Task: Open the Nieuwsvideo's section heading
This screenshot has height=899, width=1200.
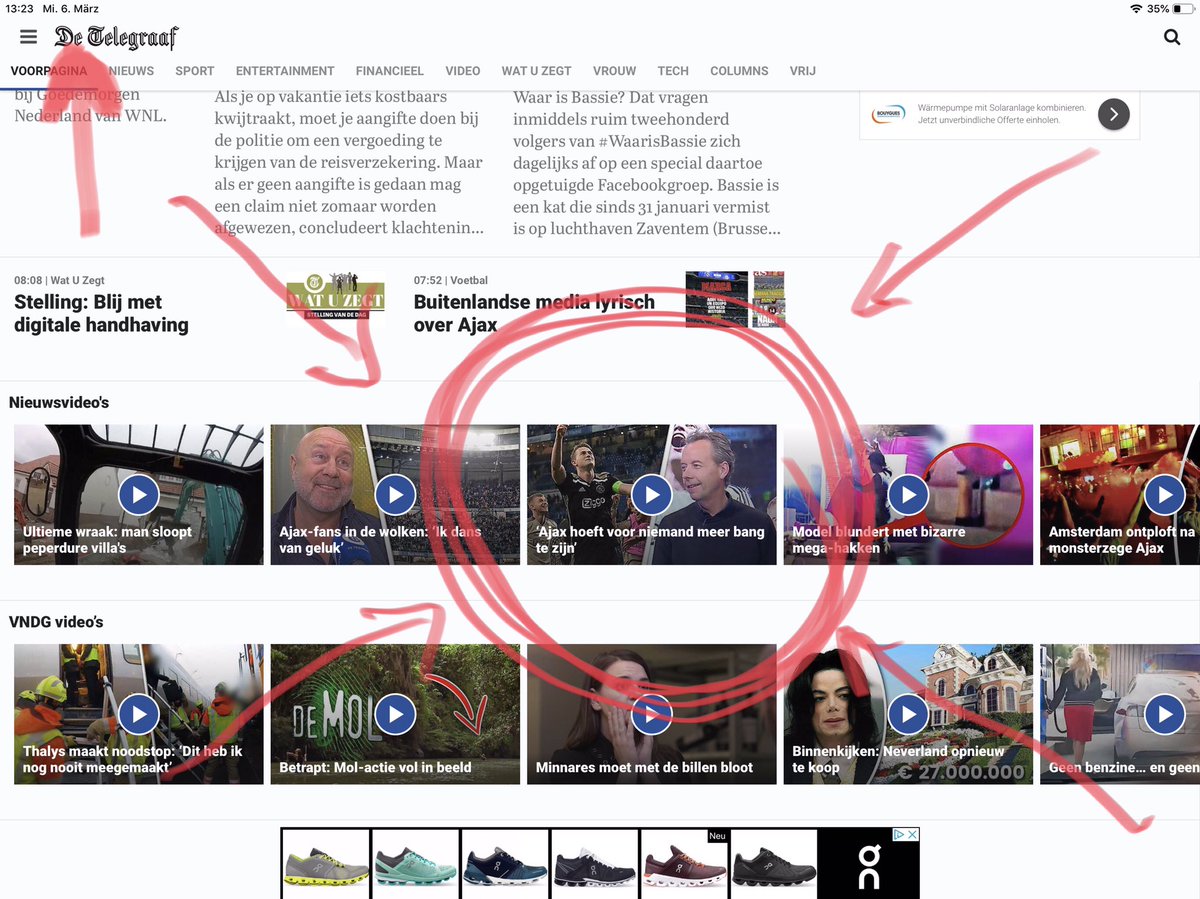Action: (59, 402)
